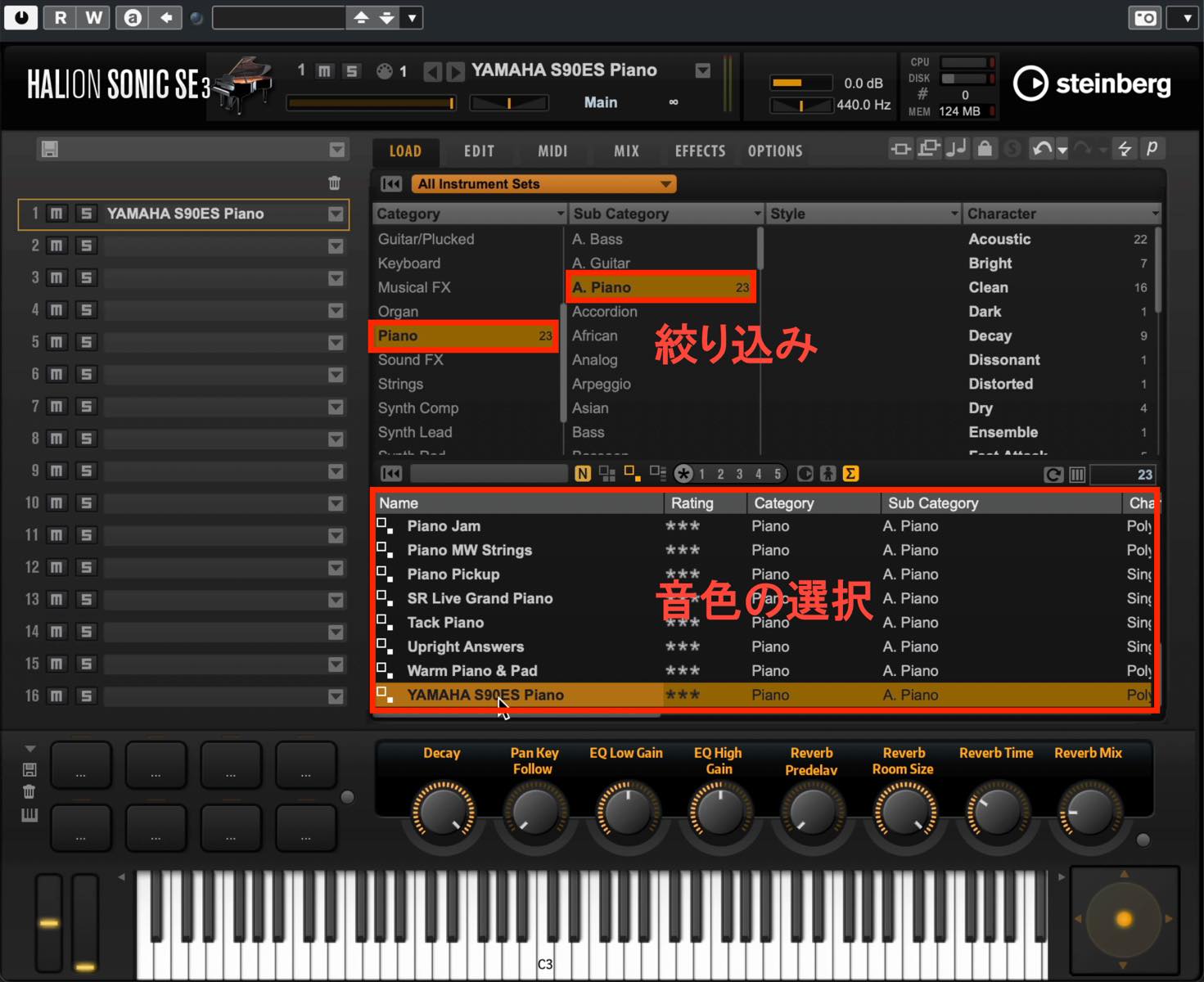
Task: Click the star rating filter icon
Action: pyautogui.click(x=683, y=474)
